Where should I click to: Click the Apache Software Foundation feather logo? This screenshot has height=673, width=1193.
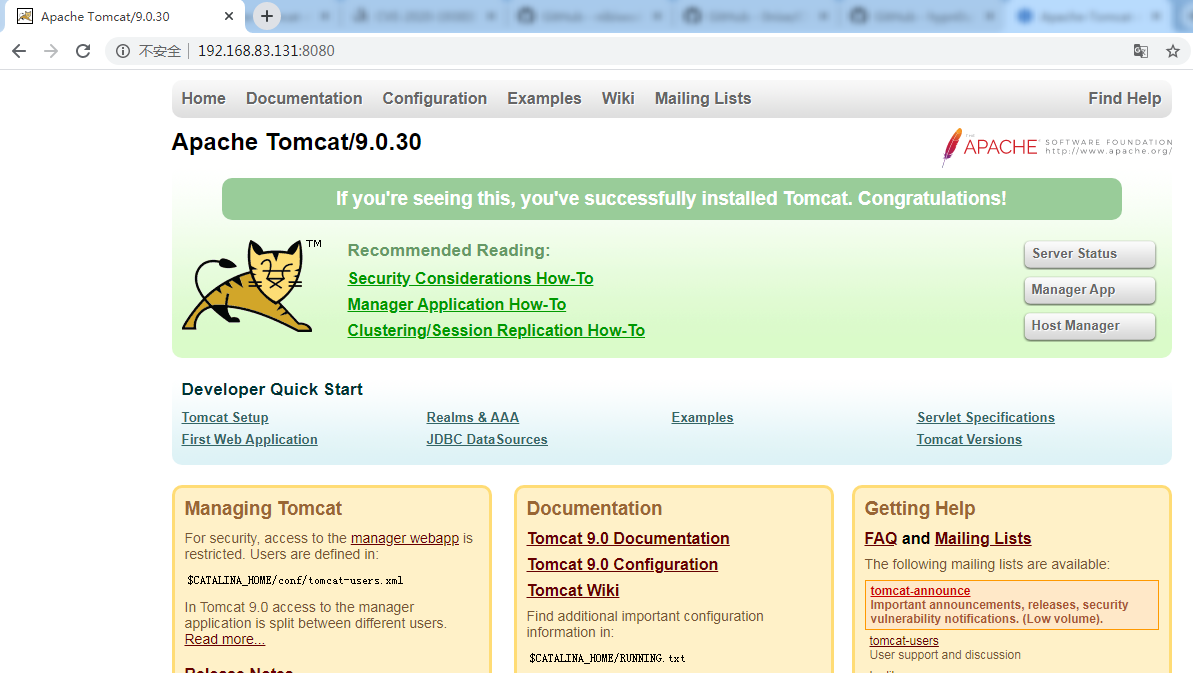1056,147
